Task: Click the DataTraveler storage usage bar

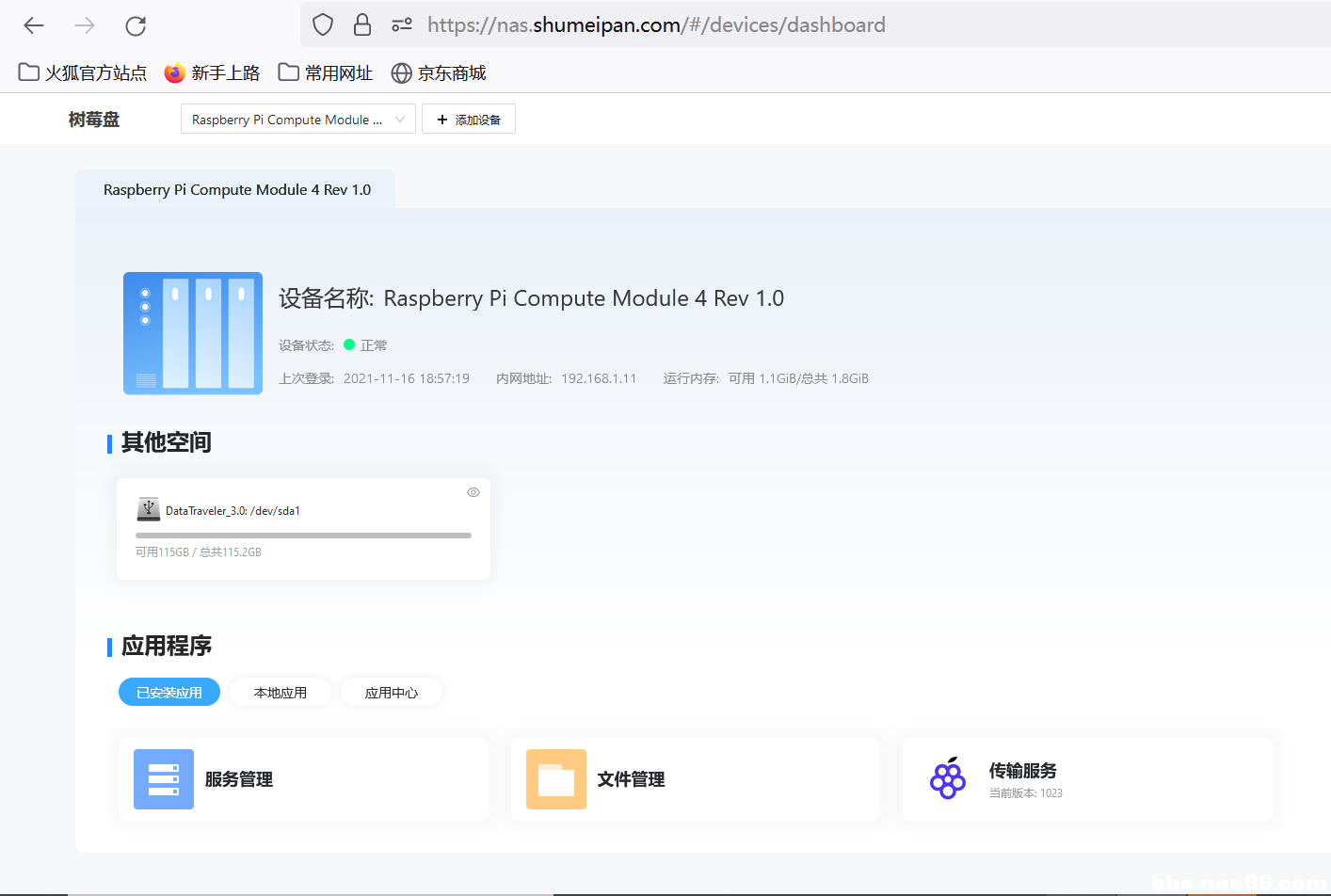Action: [303, 536]
